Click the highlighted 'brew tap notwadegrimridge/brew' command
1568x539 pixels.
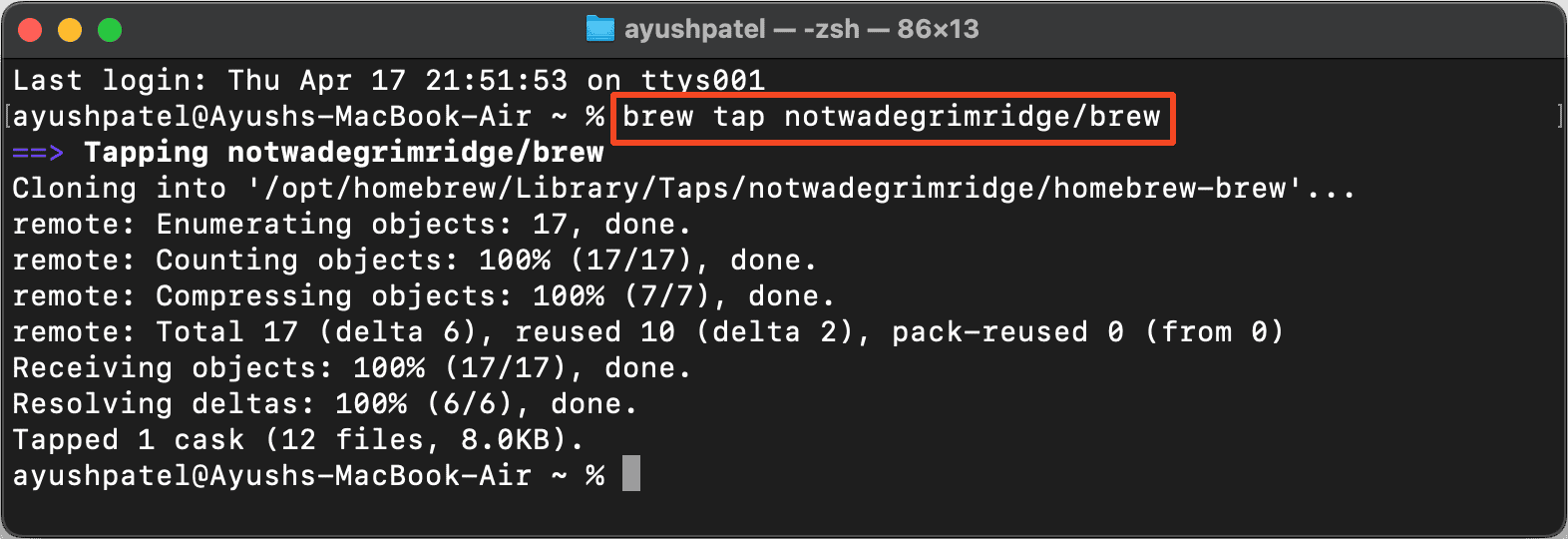[x=892, y=117]
